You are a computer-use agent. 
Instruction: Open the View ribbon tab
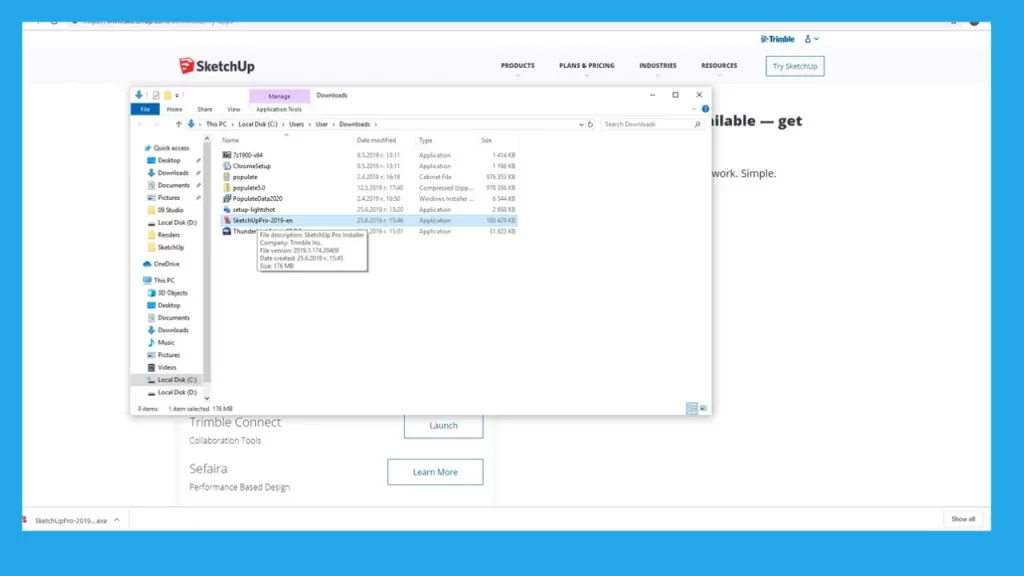[x=233, y=109]
